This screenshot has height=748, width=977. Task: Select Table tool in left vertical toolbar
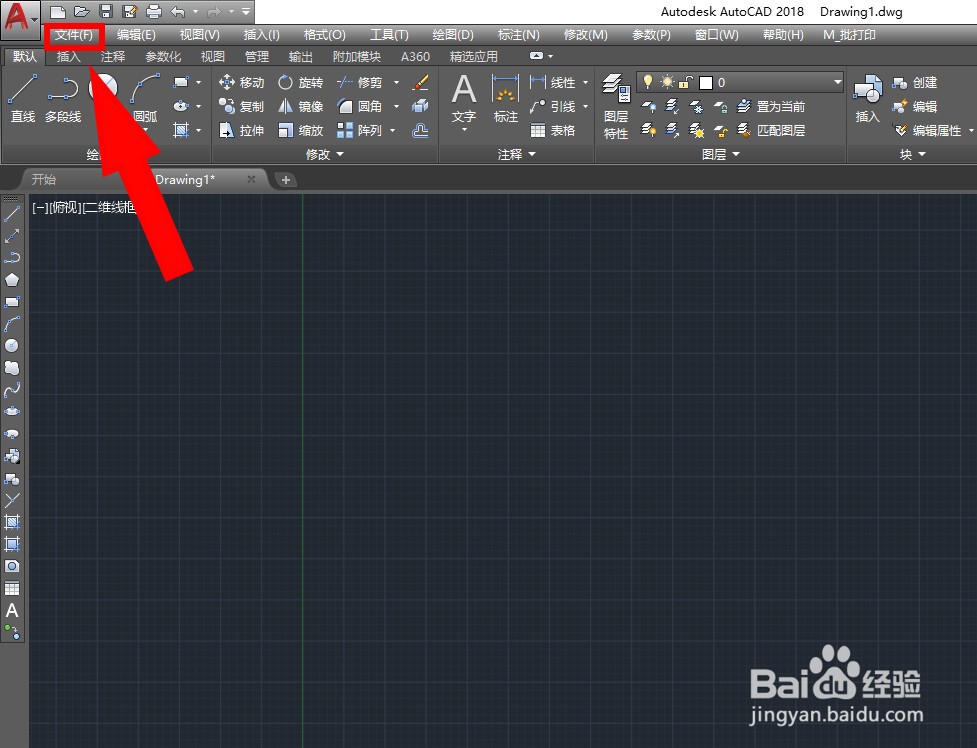[x=12, y=588]
